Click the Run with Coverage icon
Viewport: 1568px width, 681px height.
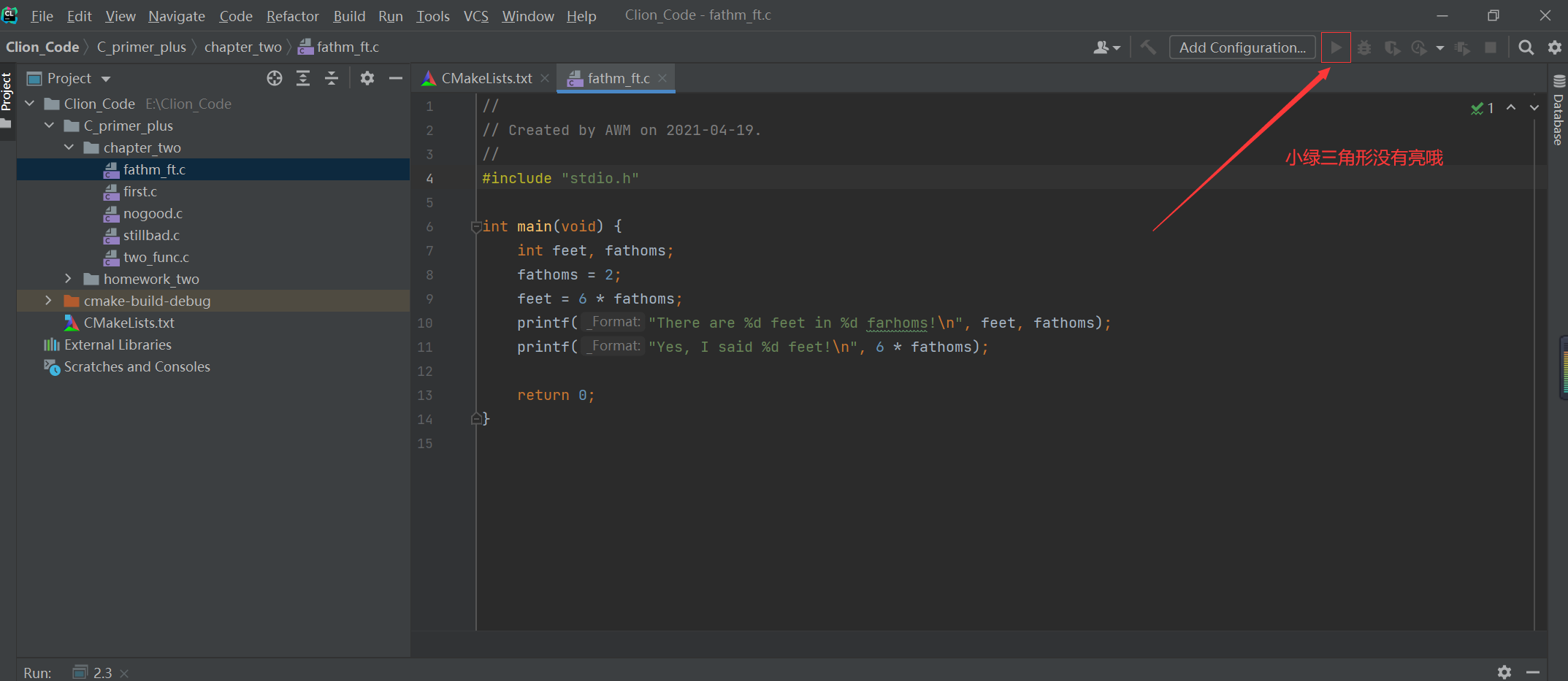tap(1392, 47)
